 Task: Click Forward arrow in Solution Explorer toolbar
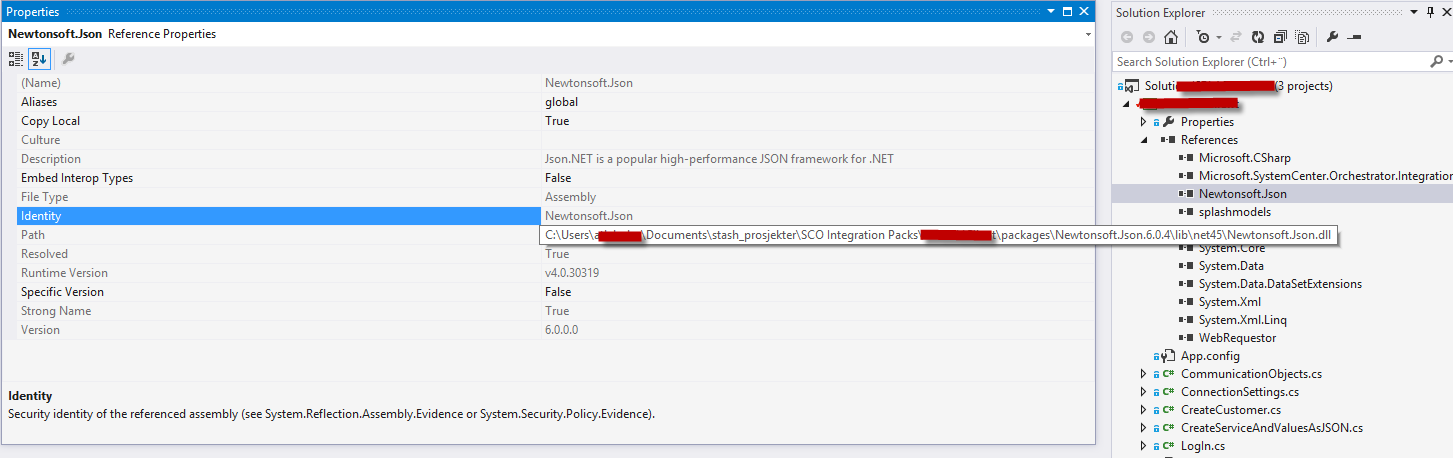(1148, 37)
